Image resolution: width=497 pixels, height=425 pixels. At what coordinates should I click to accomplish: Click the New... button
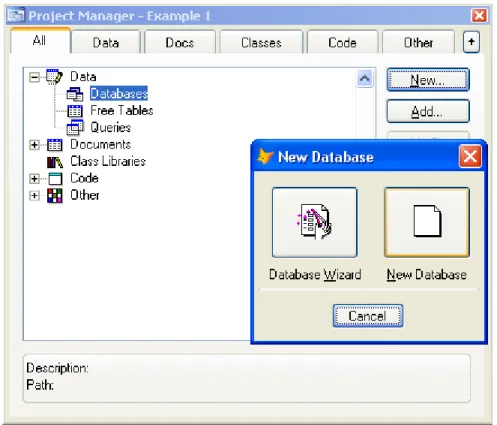click(x=428, y=80)
